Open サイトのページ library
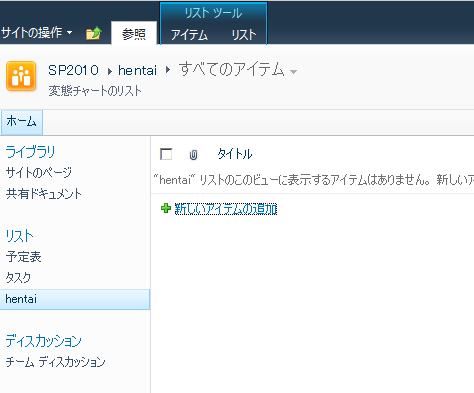The height and width of the screenshot is (393, 474). (39, 172)
